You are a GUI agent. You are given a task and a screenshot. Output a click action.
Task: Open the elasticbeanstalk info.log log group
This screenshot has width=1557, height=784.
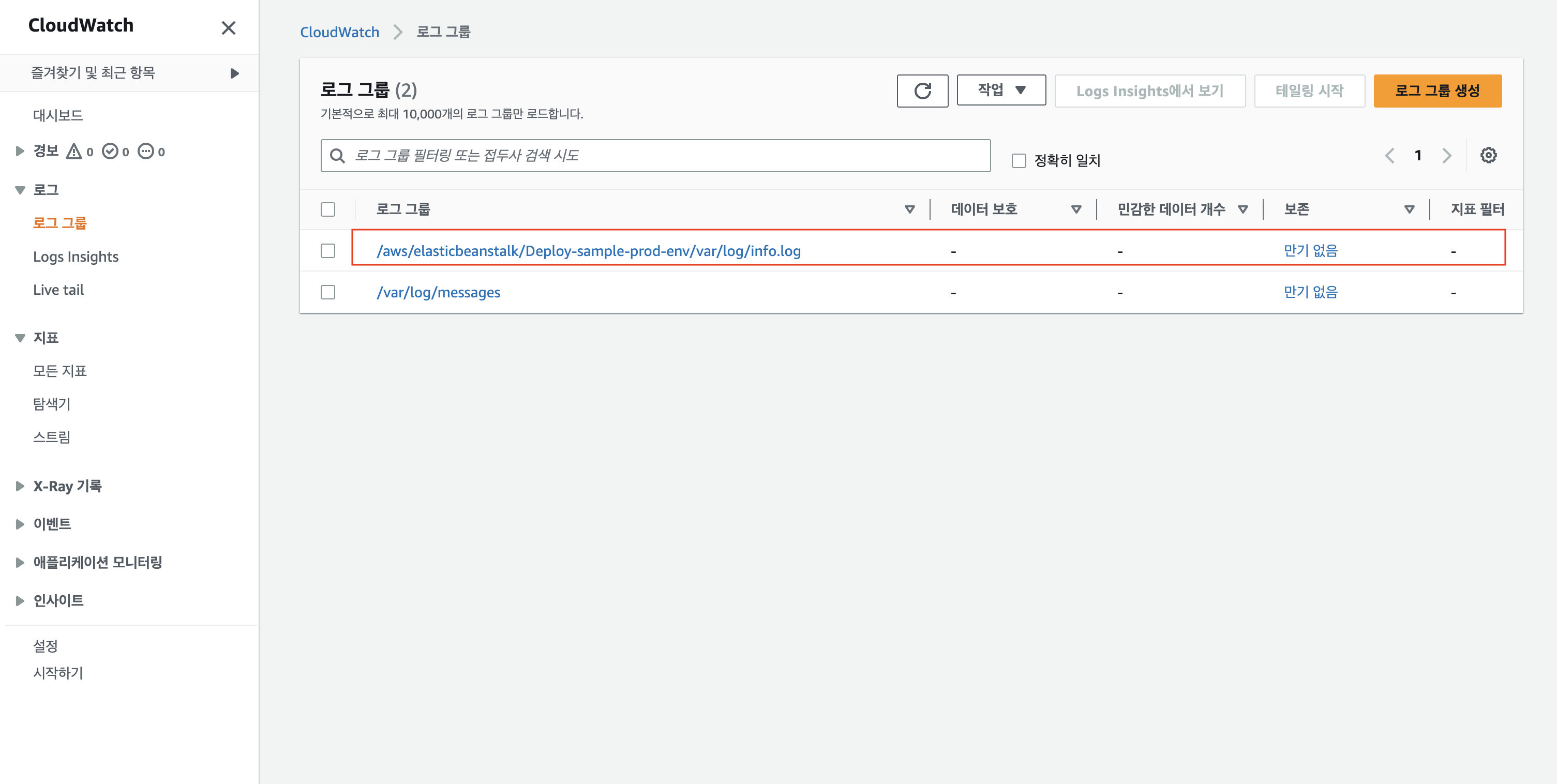[x=589, y=251]
